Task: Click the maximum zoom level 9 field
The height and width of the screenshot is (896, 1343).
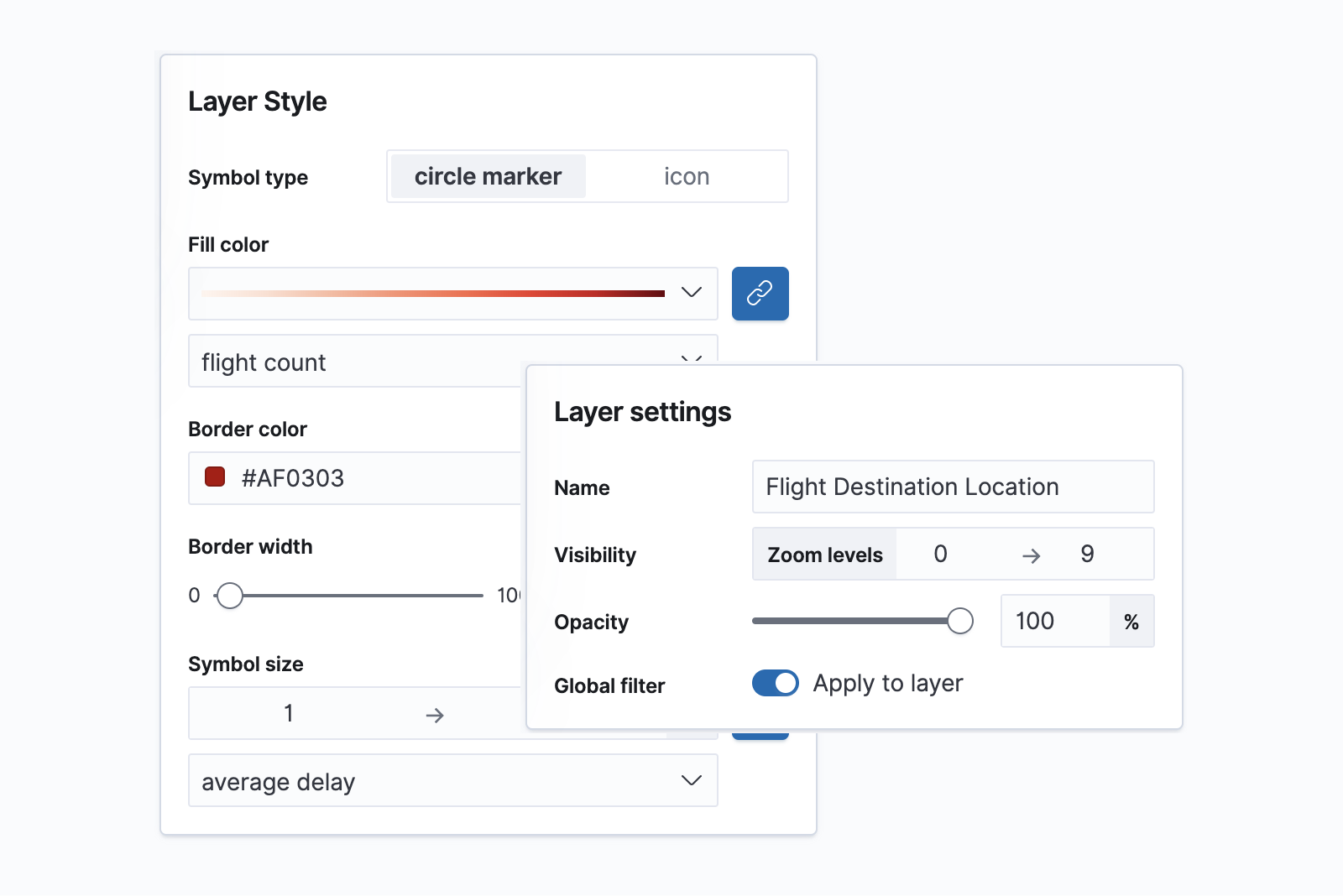Action: point(1088,554)
